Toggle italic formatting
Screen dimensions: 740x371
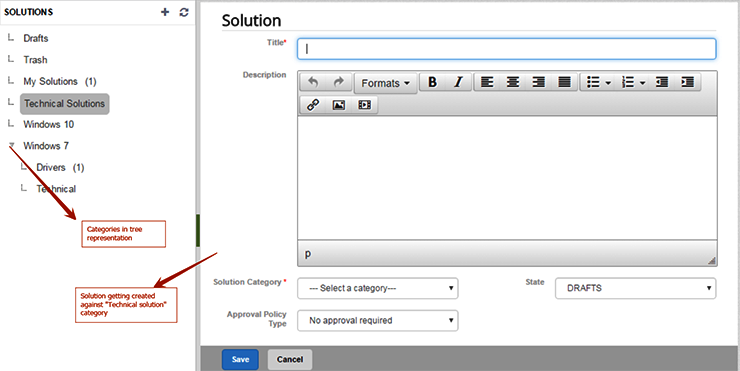pos(458,82)
